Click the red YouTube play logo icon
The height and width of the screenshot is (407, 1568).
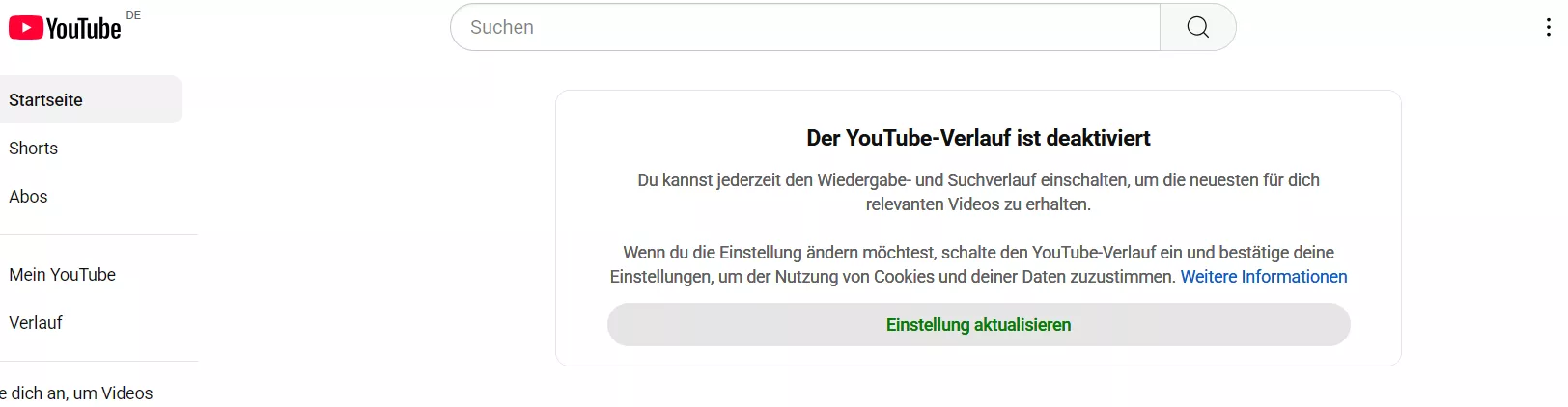click(26, 28)
